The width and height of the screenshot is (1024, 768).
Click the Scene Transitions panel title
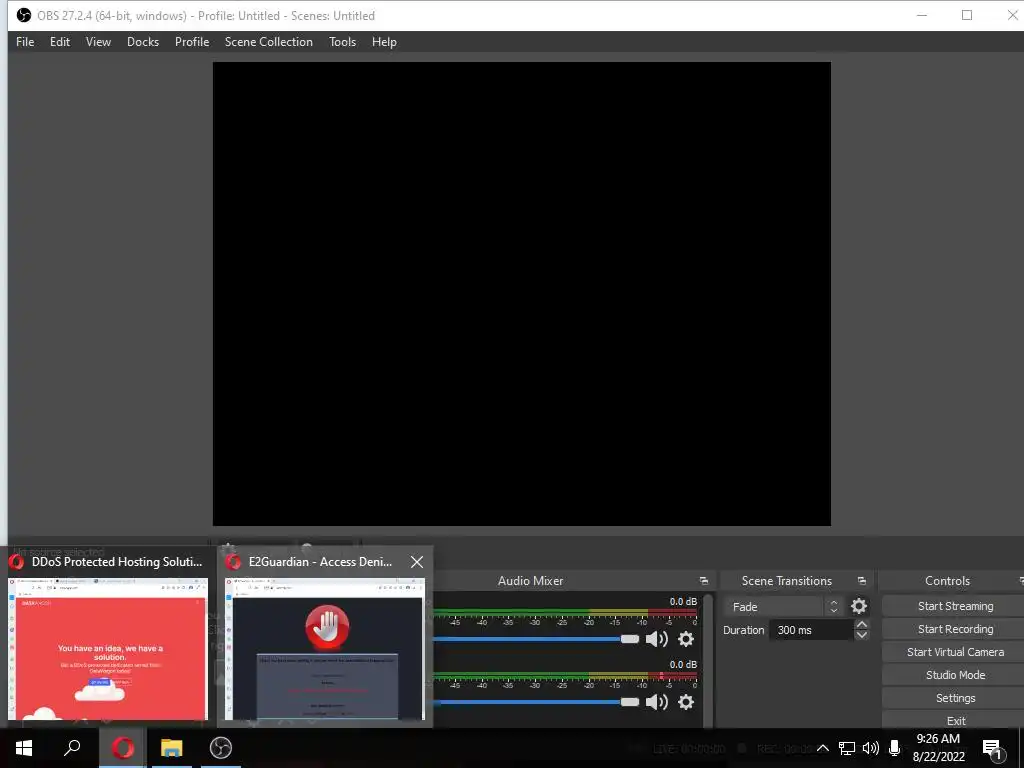pyautogui.click(x=786, y=581)
